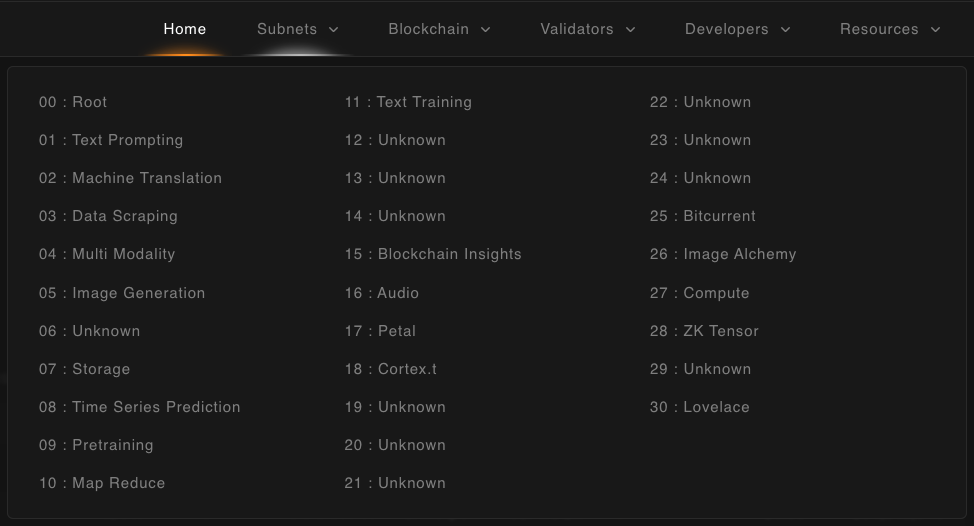The height and width of the screenshot is (526, 974).
Task: Open 25 : Bitcurrent subnet
Action: click(702, 216)
